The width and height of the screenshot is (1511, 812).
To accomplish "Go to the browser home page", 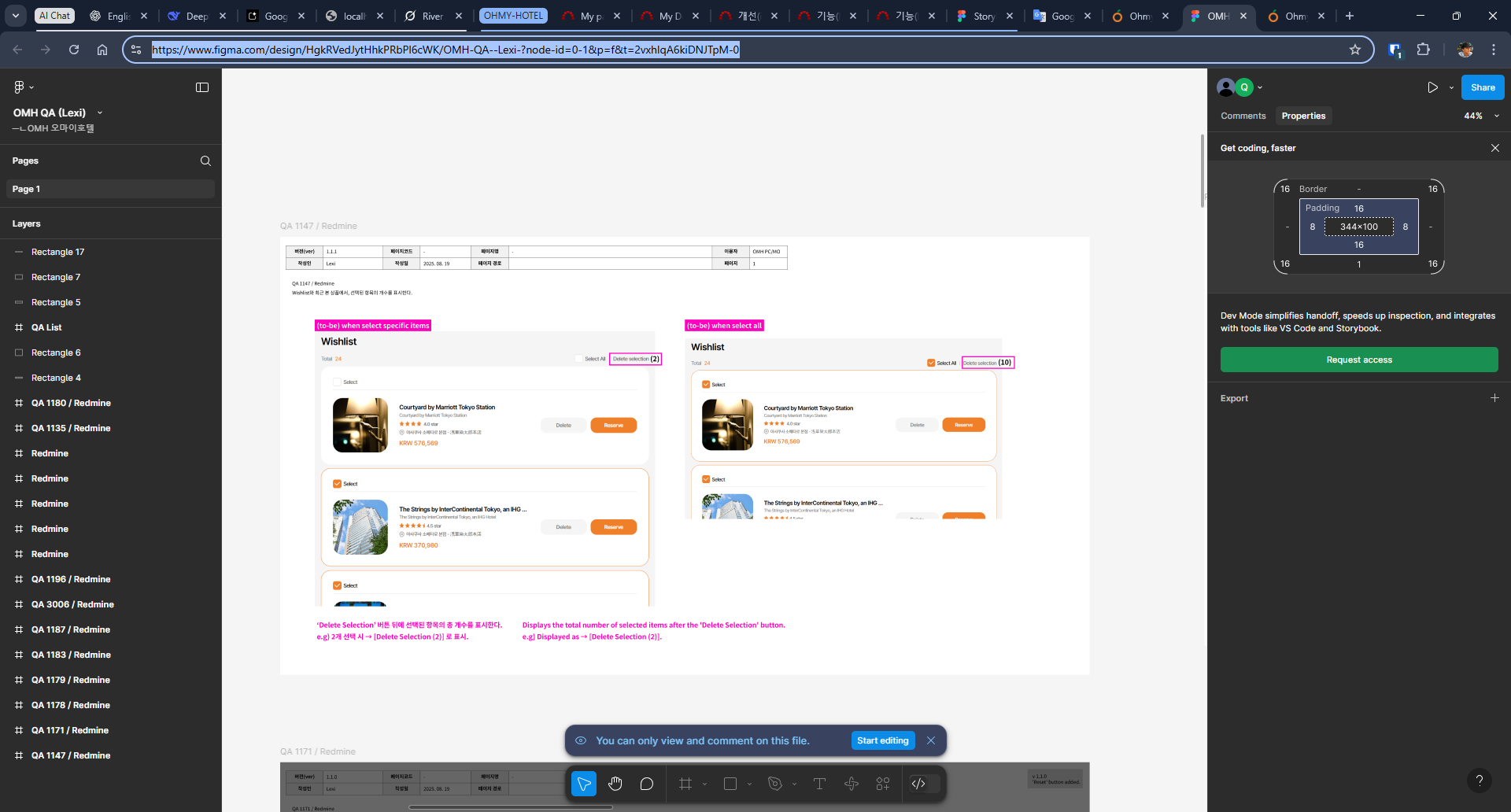I will (x=102, y=50).
